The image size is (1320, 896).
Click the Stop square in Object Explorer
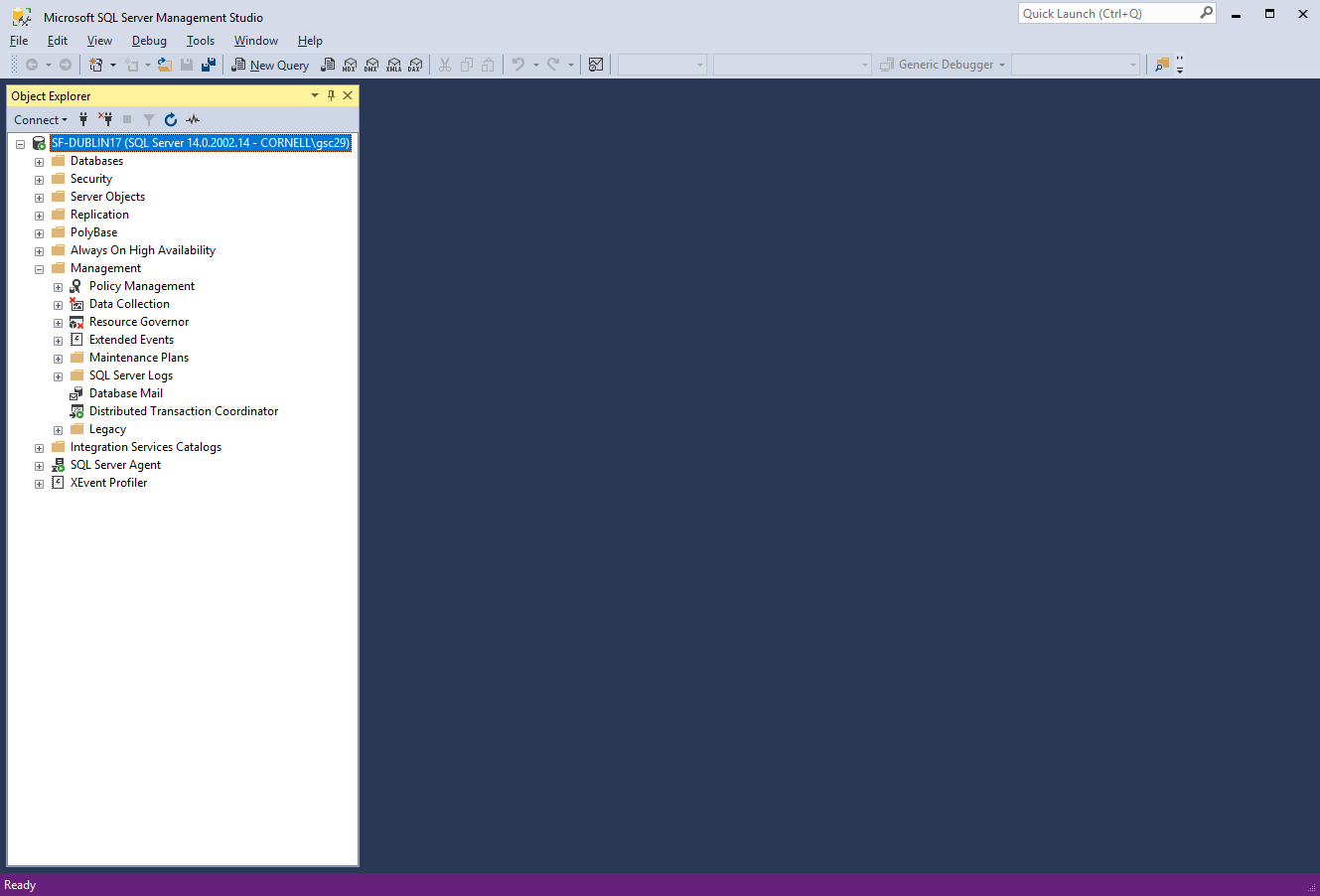pyautogui.click(x=127, y=119)
